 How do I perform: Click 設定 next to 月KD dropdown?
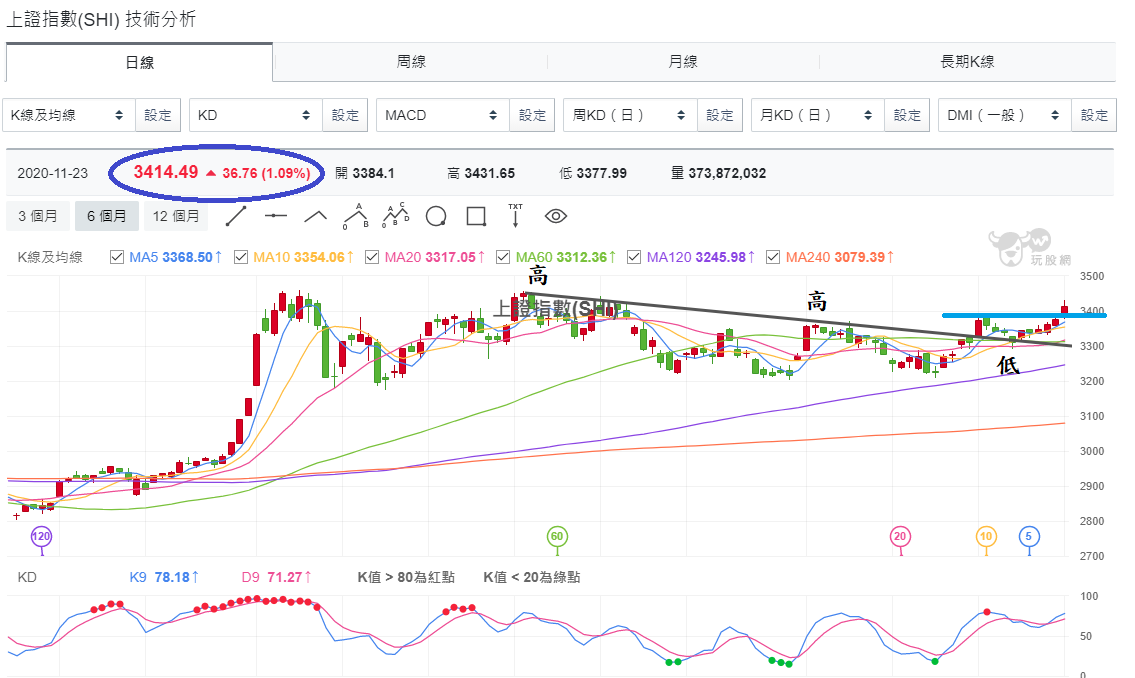907,115
